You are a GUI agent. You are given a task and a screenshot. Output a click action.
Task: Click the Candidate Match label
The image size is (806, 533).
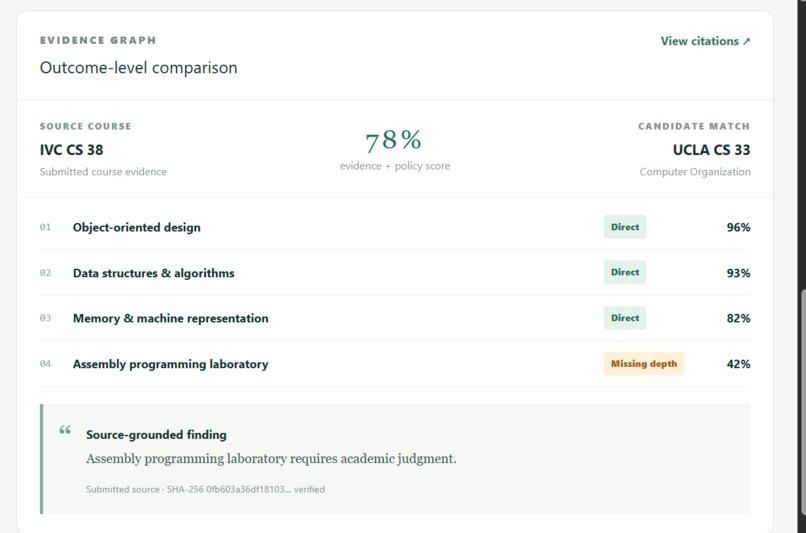tap(694, 126)
